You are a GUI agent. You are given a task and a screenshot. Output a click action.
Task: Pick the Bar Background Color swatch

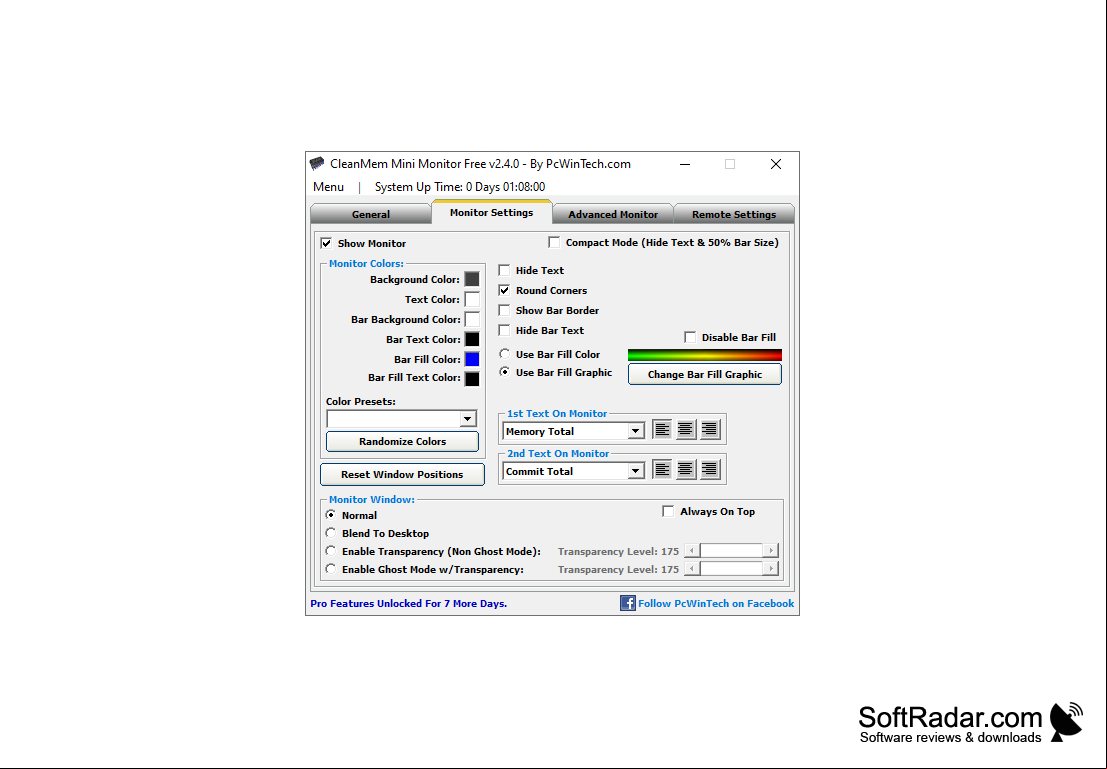coord(472,319)
